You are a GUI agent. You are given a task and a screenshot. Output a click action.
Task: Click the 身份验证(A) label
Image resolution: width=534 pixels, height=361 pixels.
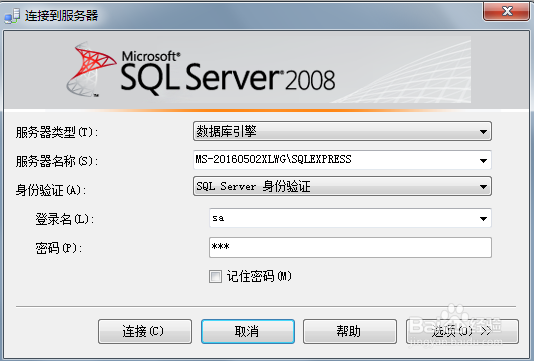(51, 190)
